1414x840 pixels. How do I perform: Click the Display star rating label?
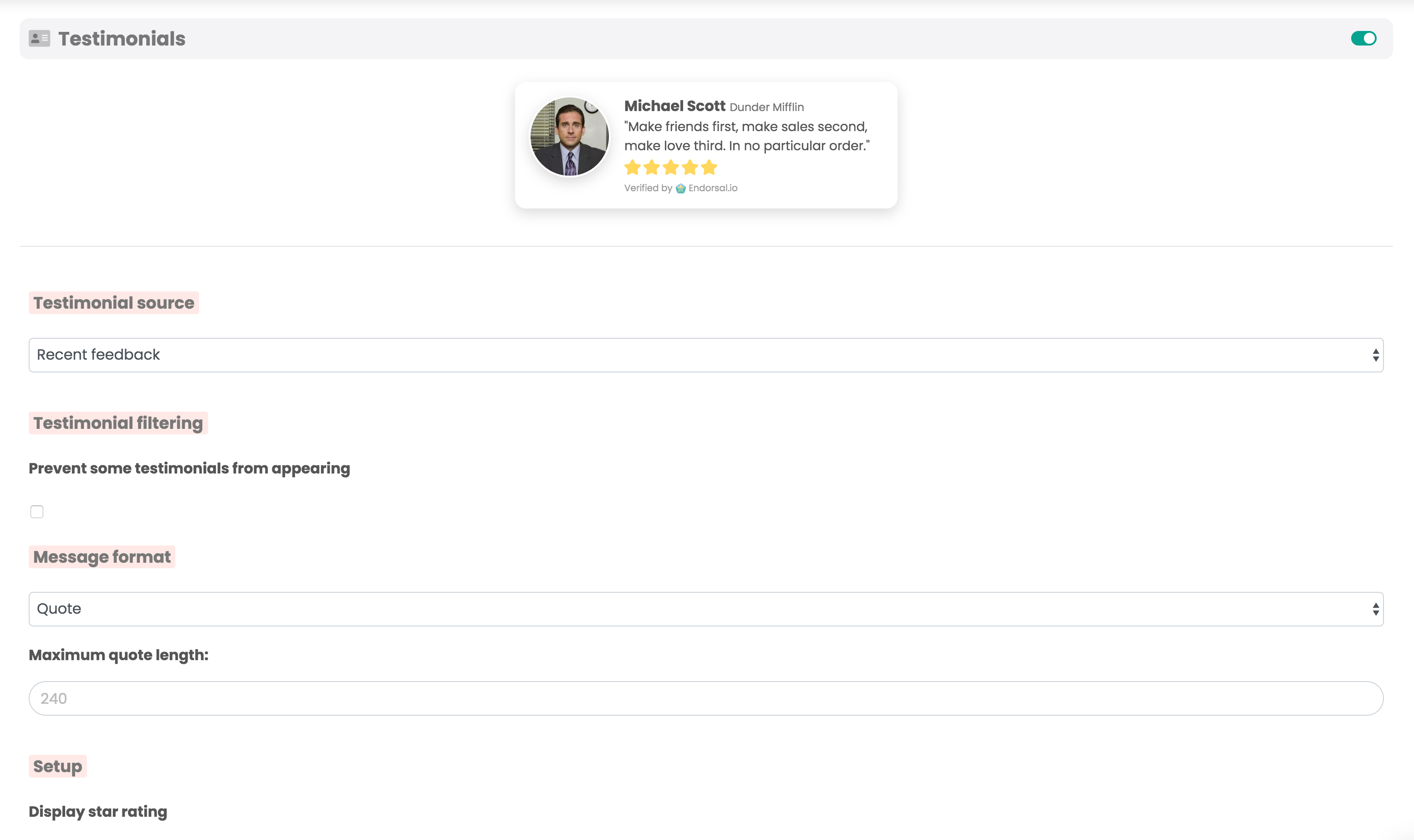97,811
